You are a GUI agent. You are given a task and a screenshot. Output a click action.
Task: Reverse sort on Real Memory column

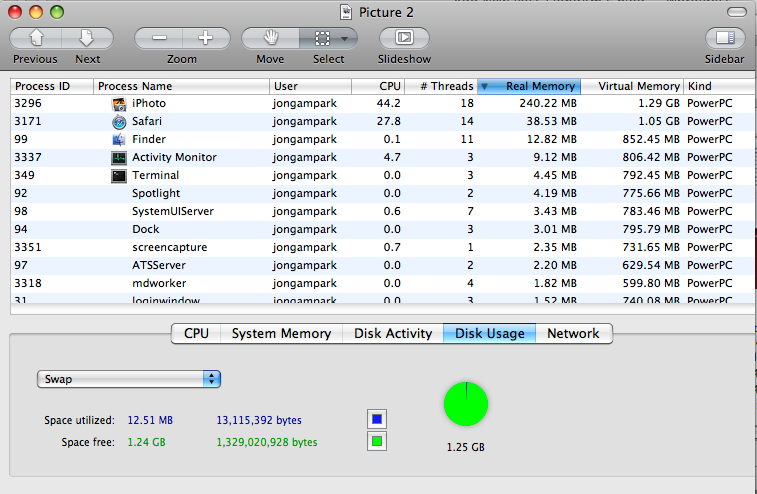tap(529, 86)
